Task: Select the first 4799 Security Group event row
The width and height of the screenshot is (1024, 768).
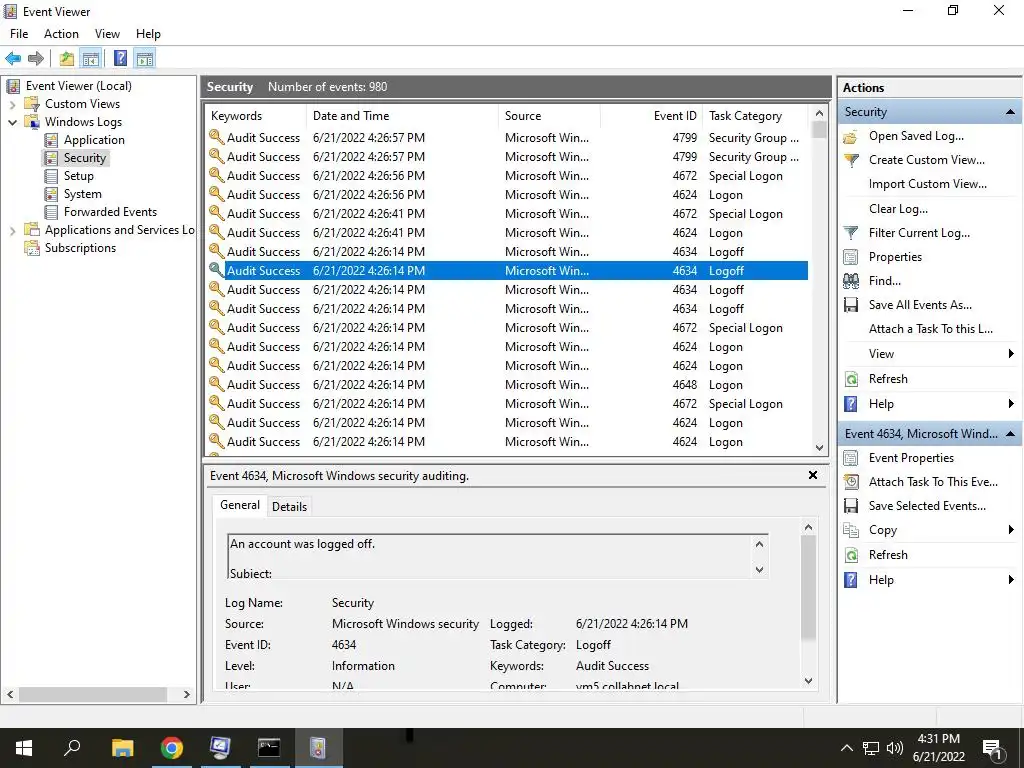Action: 507,138
